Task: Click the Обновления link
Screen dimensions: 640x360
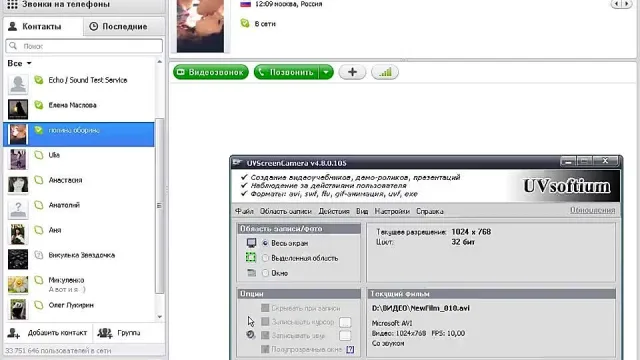Action: pos(592,210)
